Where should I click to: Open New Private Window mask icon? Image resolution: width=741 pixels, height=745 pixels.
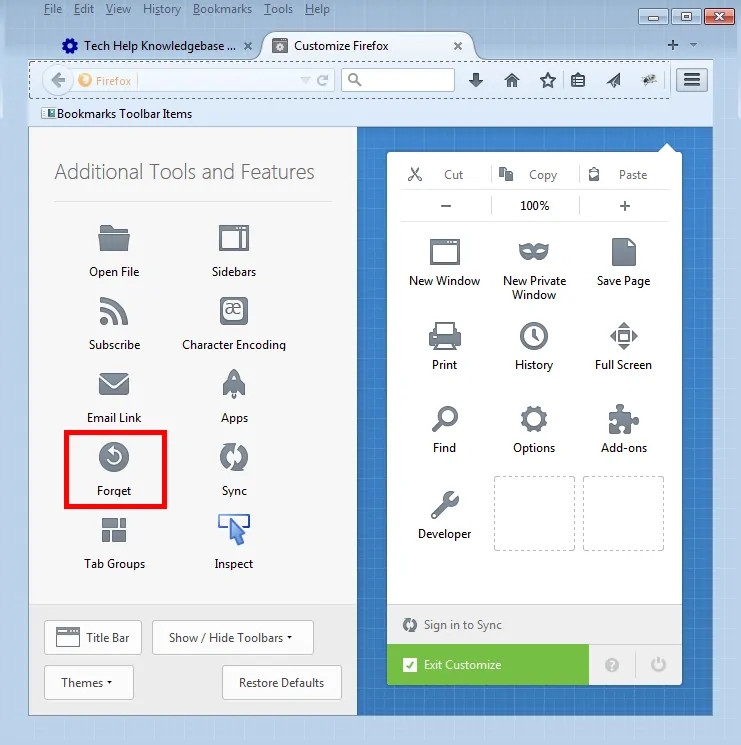[x=534, y=251]
